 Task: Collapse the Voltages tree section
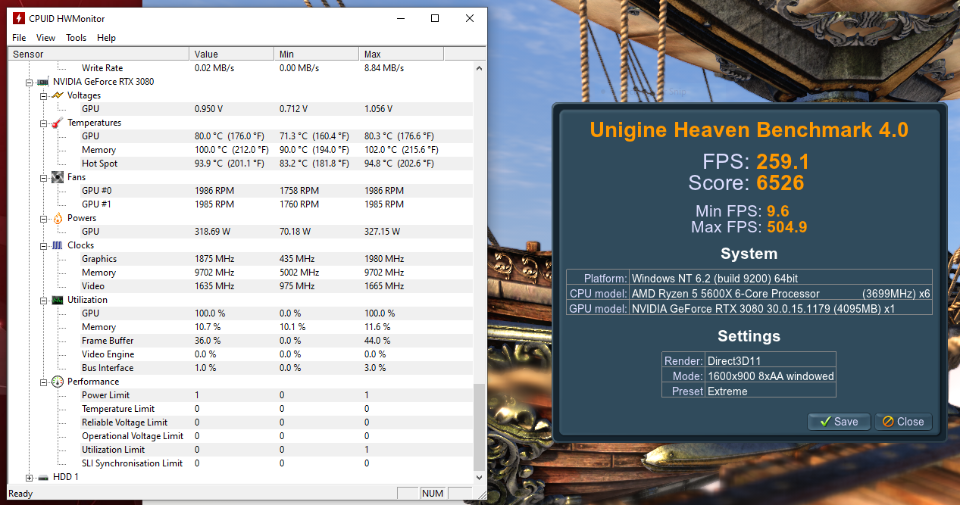click(x=43, y=96)
